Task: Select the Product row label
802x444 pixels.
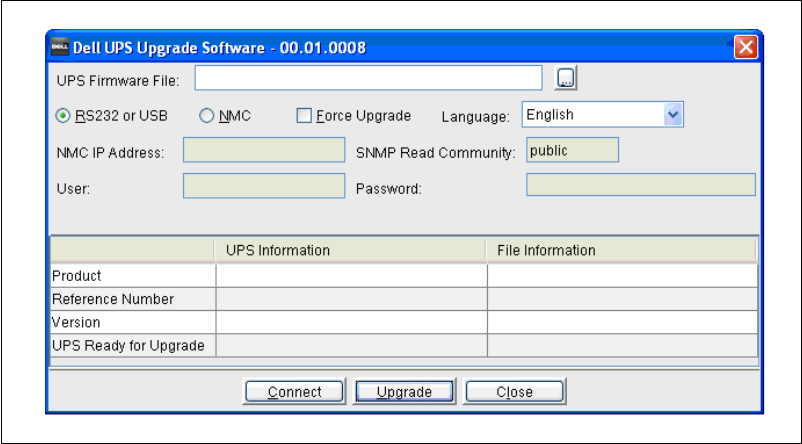Action: pos(77,276)
